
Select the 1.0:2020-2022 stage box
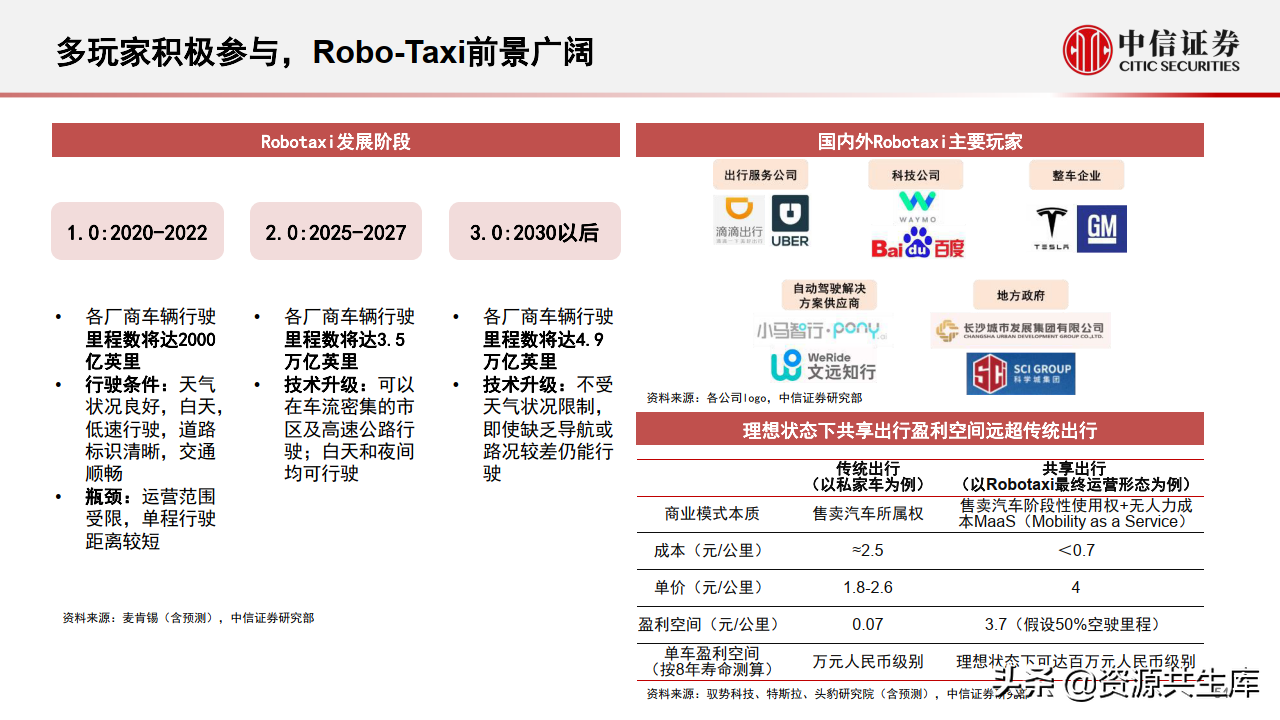click(137, 232)
